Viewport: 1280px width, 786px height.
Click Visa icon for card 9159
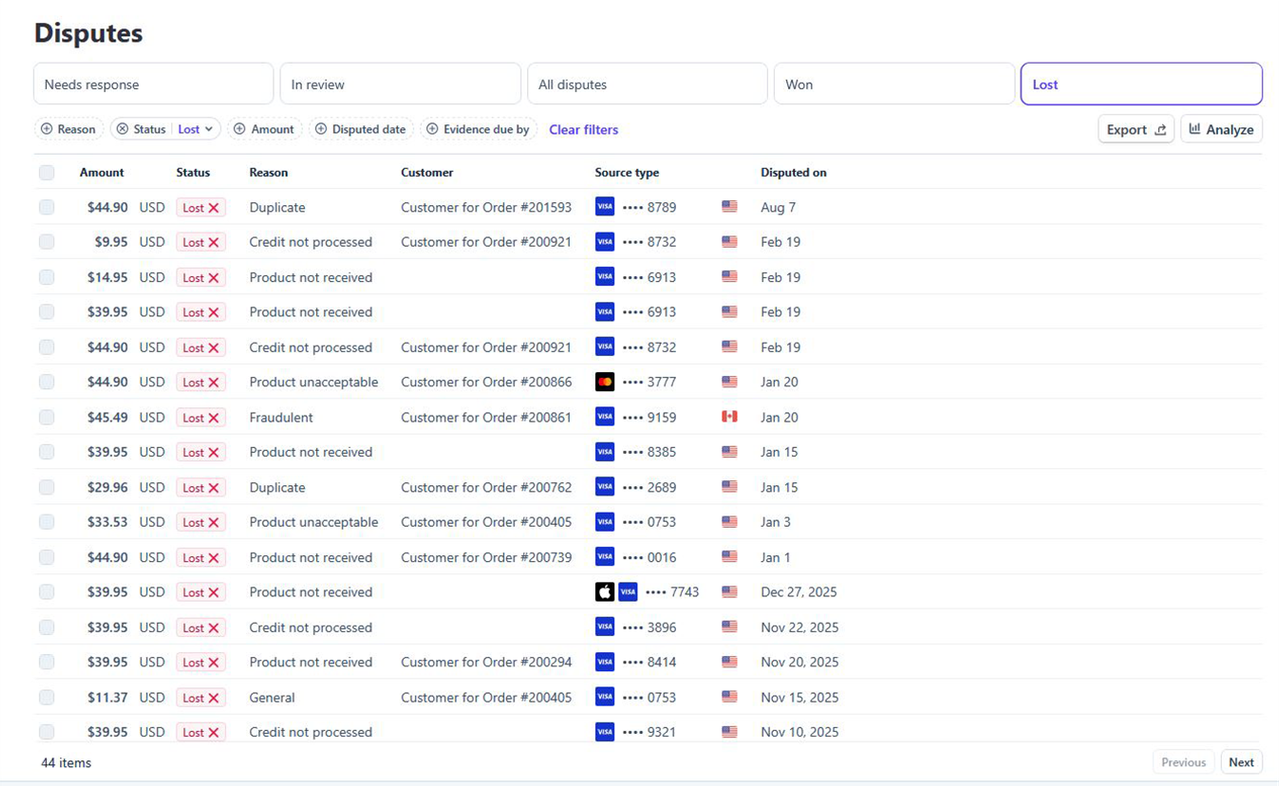(x=605, y=417)
